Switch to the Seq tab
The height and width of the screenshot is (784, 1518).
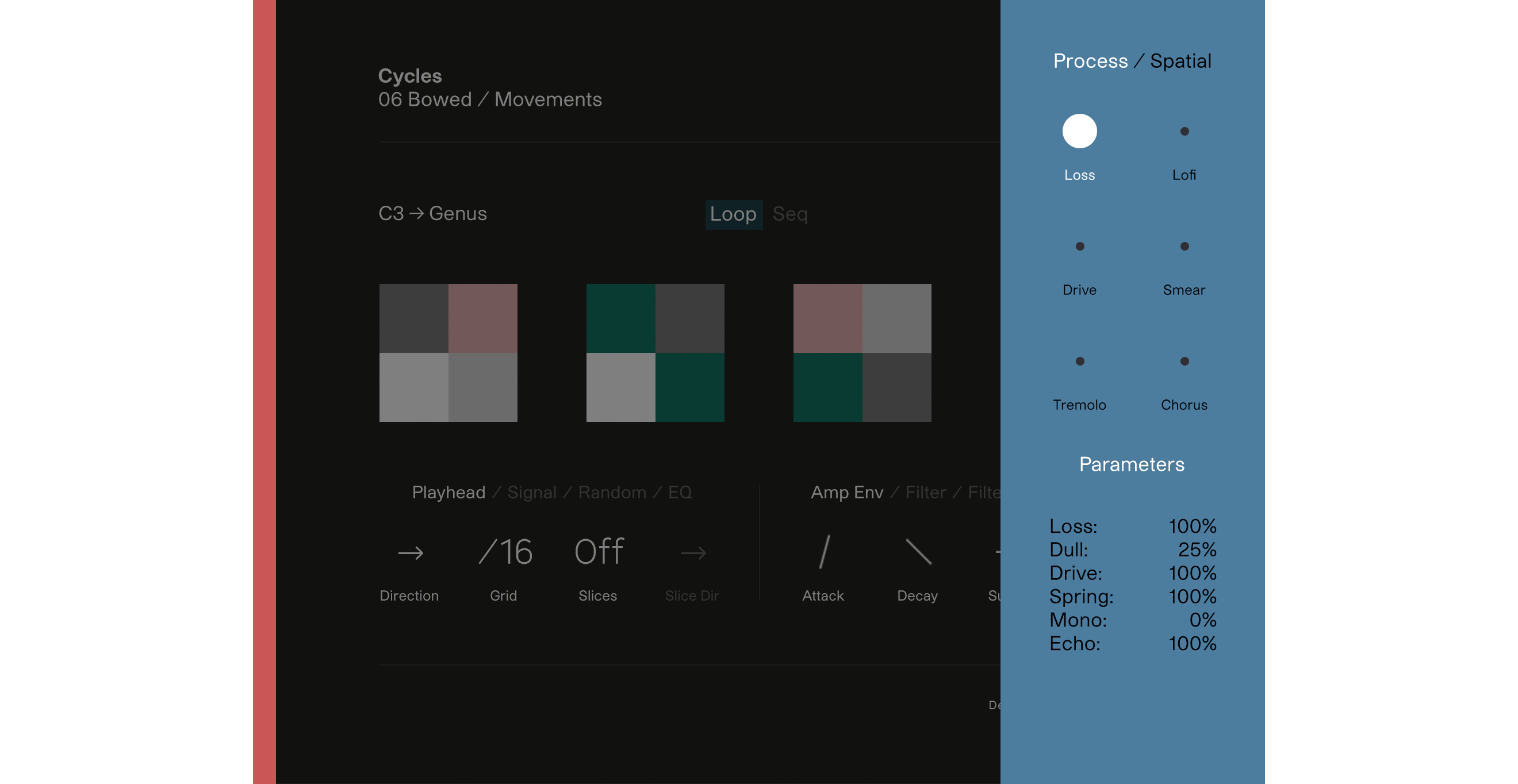coord(789,214)
